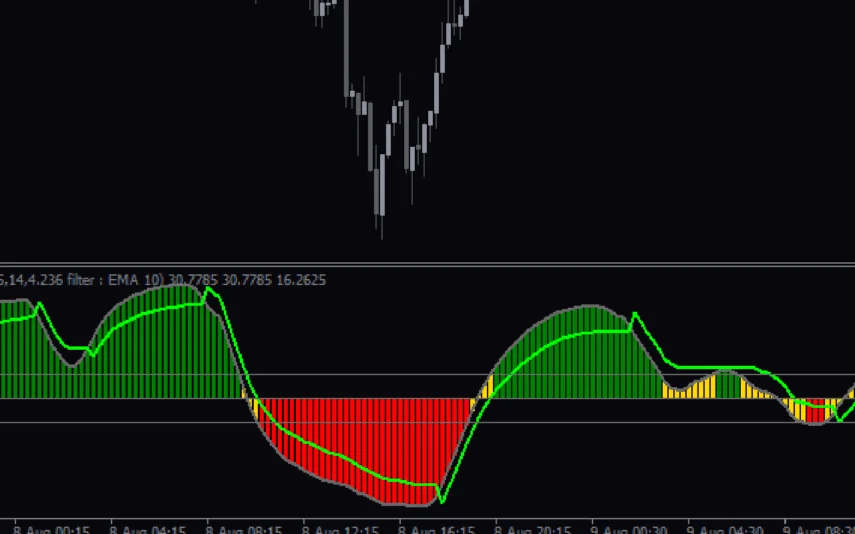Click the '8 Aug 20:15' time axis label
Image resolution: width=855 pixels, height=534 pixels.
534,526
